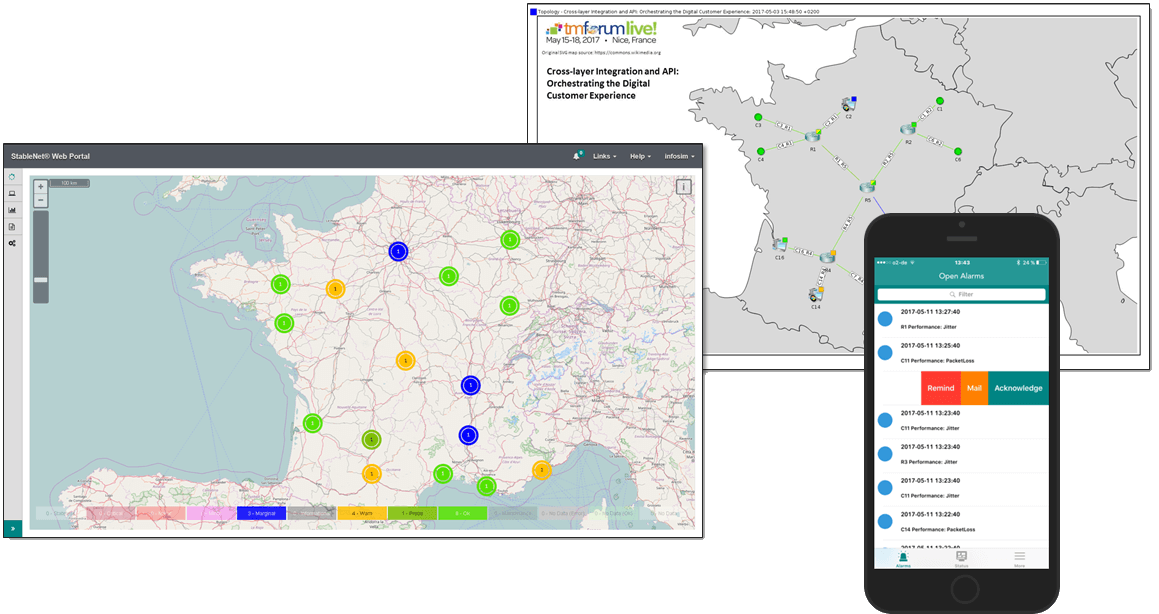Viewport: 1159px width, 614px height.
Task: Open the charts icon in left sidebar
Action: [12, 210]
